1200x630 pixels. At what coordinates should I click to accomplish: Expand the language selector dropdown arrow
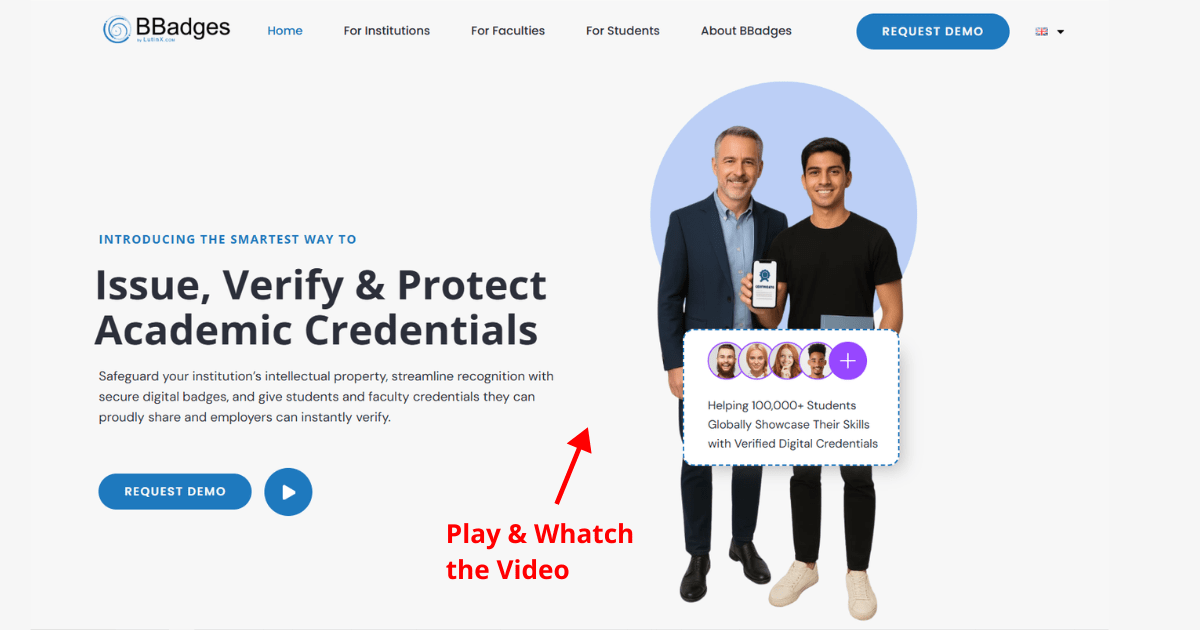(x=1060, y=32)
